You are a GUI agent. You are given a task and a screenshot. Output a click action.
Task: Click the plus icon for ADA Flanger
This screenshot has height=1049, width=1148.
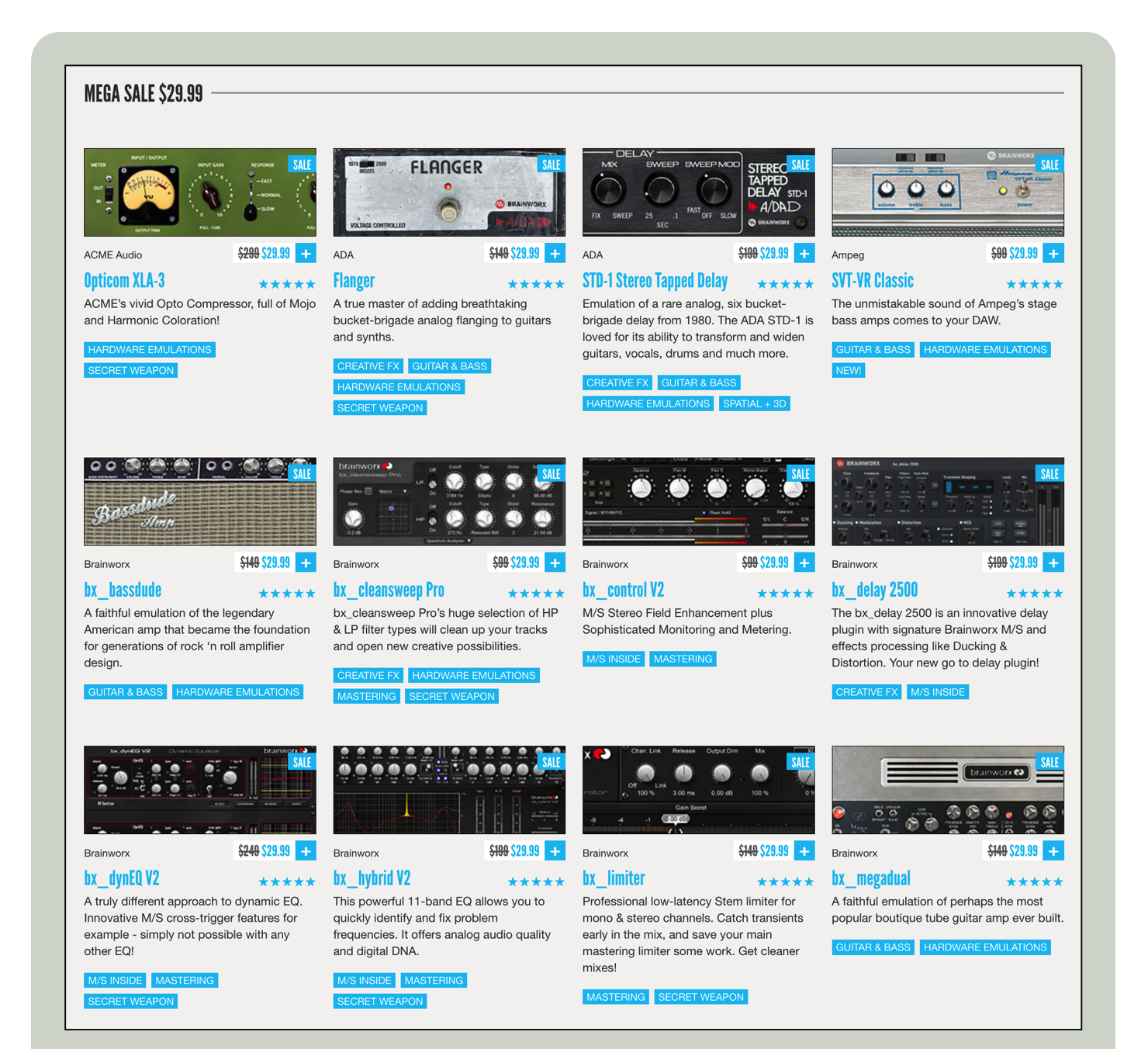(555, 253)
